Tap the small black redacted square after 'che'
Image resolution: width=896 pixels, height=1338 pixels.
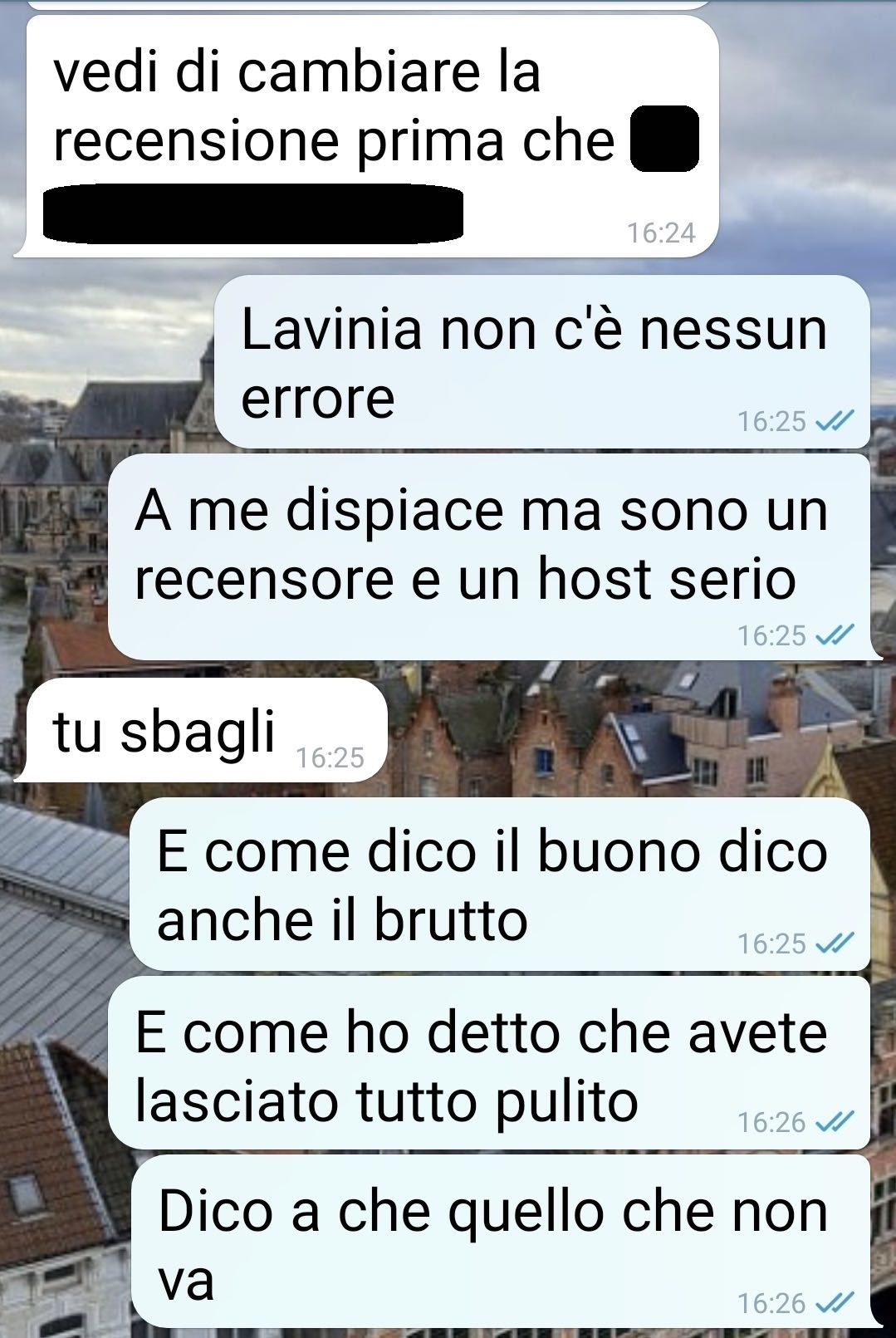click(x=664, y=139)
